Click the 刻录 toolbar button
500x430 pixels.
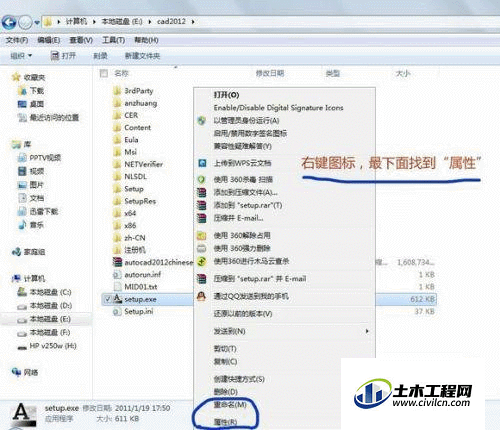100,56
